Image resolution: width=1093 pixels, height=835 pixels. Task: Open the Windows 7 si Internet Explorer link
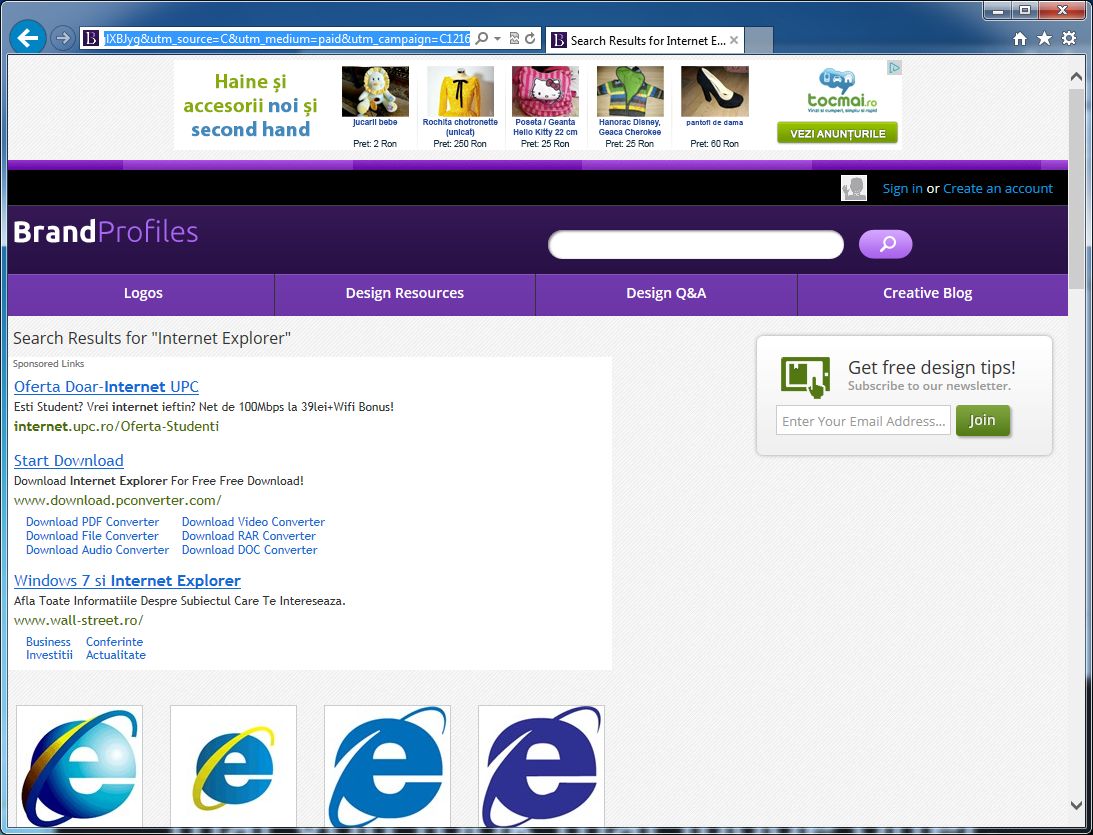[127, 581]
